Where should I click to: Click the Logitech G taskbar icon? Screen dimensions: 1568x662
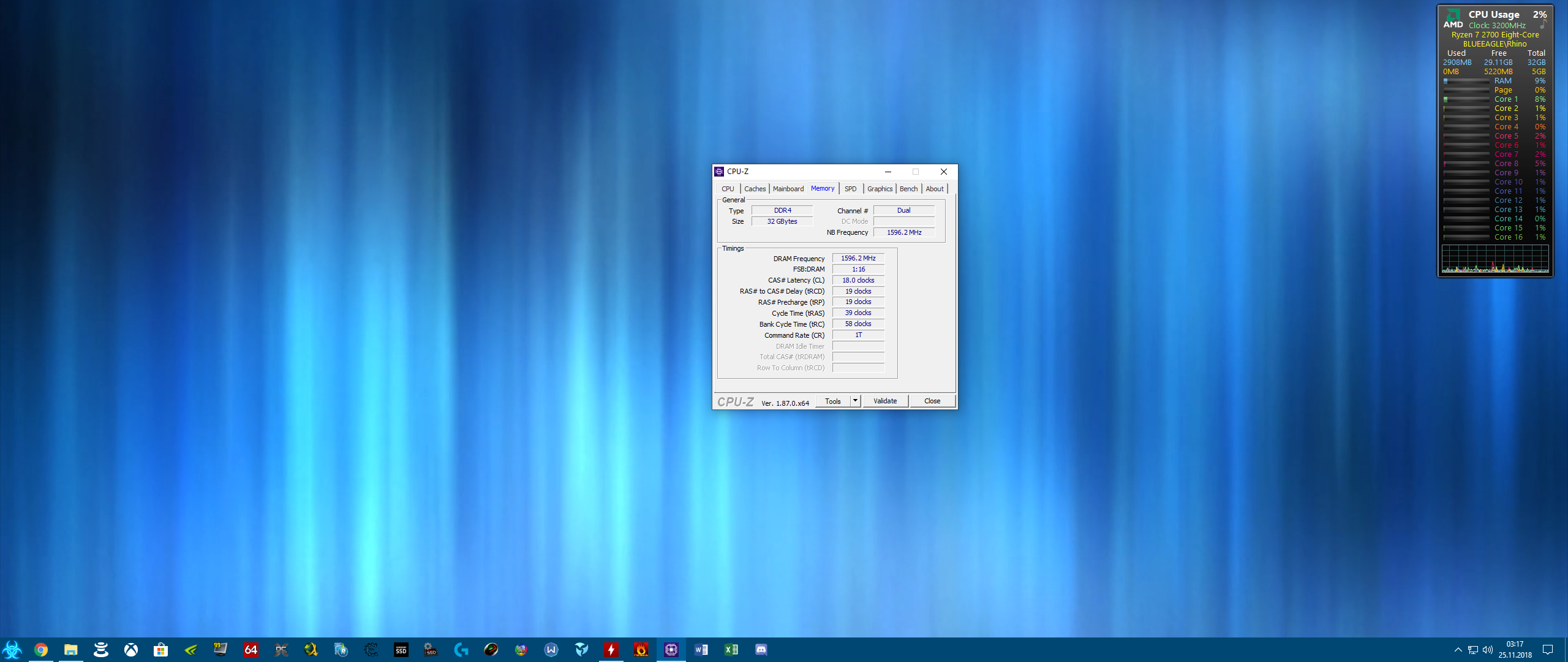point(461,650)
